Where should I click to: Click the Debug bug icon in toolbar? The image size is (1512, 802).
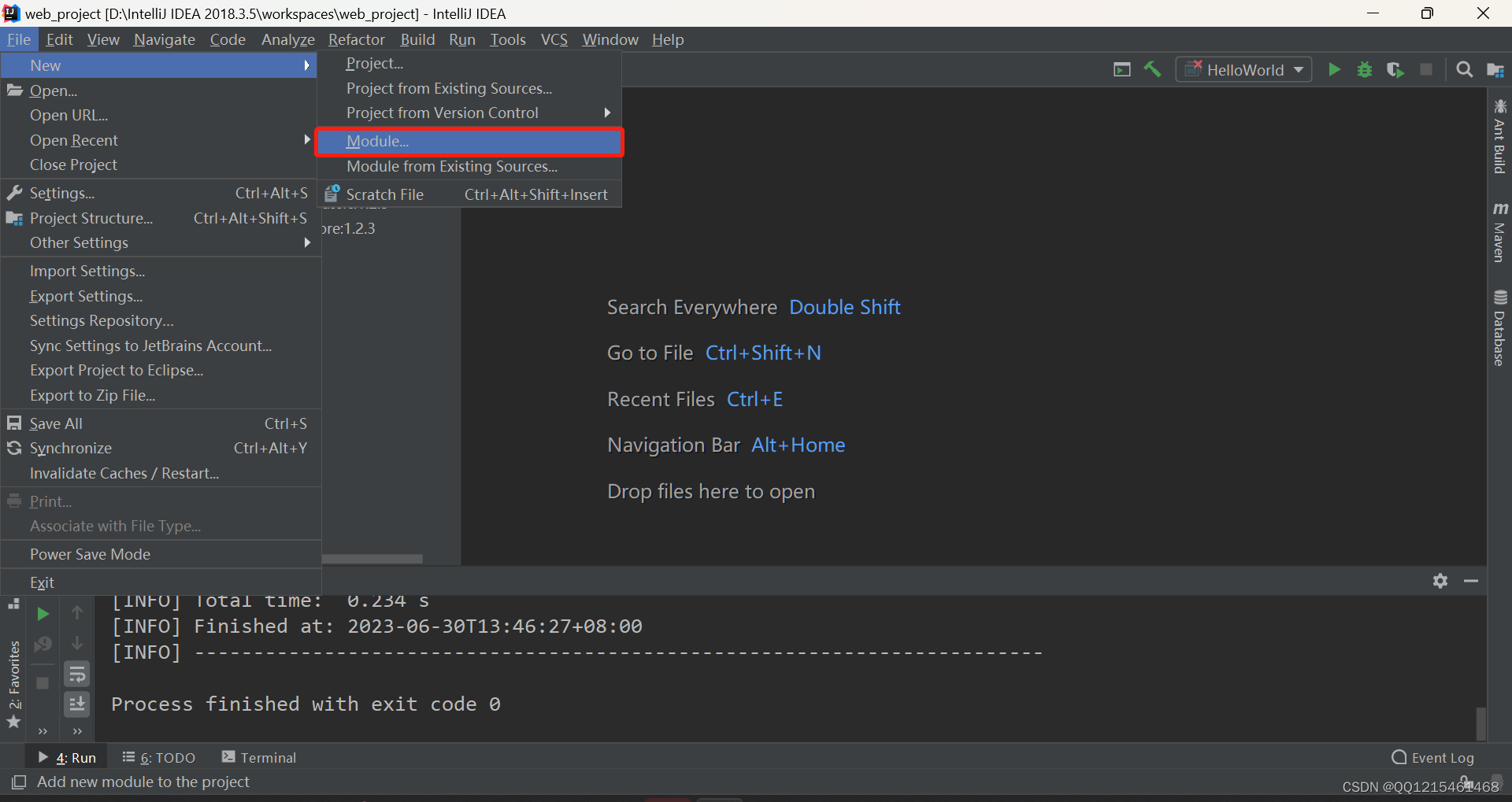click(x=1365, y=70)
